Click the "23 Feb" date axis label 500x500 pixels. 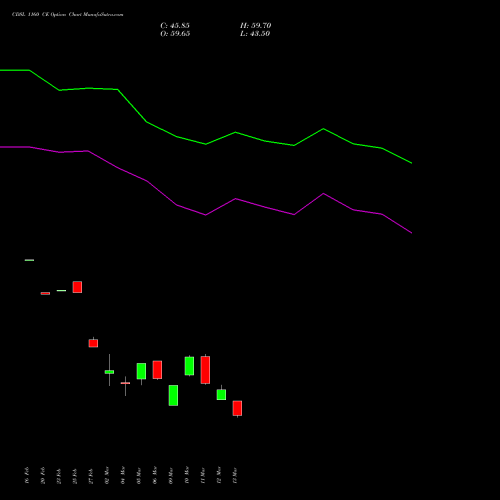59,475
